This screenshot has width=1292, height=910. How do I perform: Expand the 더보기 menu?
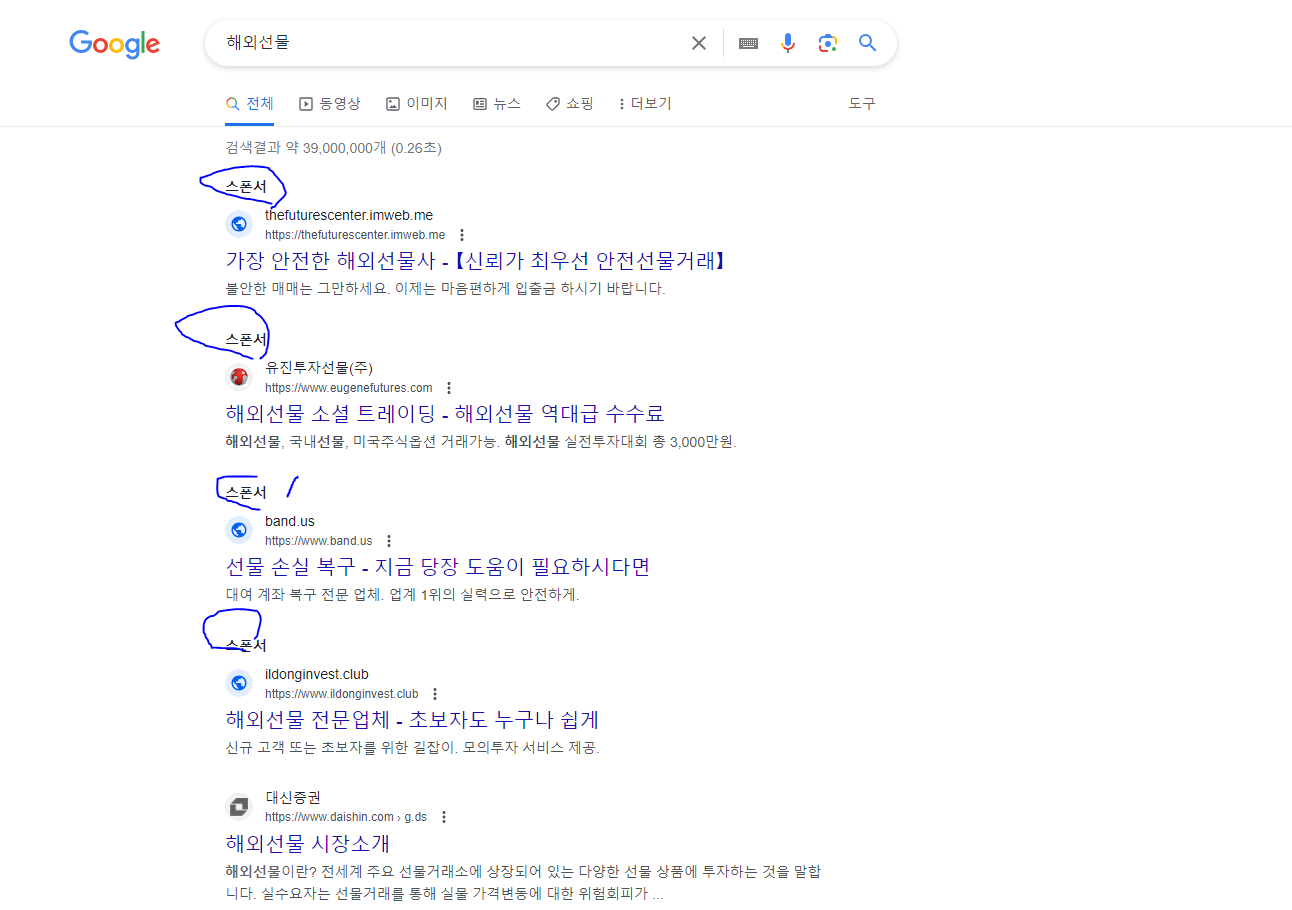click(645, 104)
